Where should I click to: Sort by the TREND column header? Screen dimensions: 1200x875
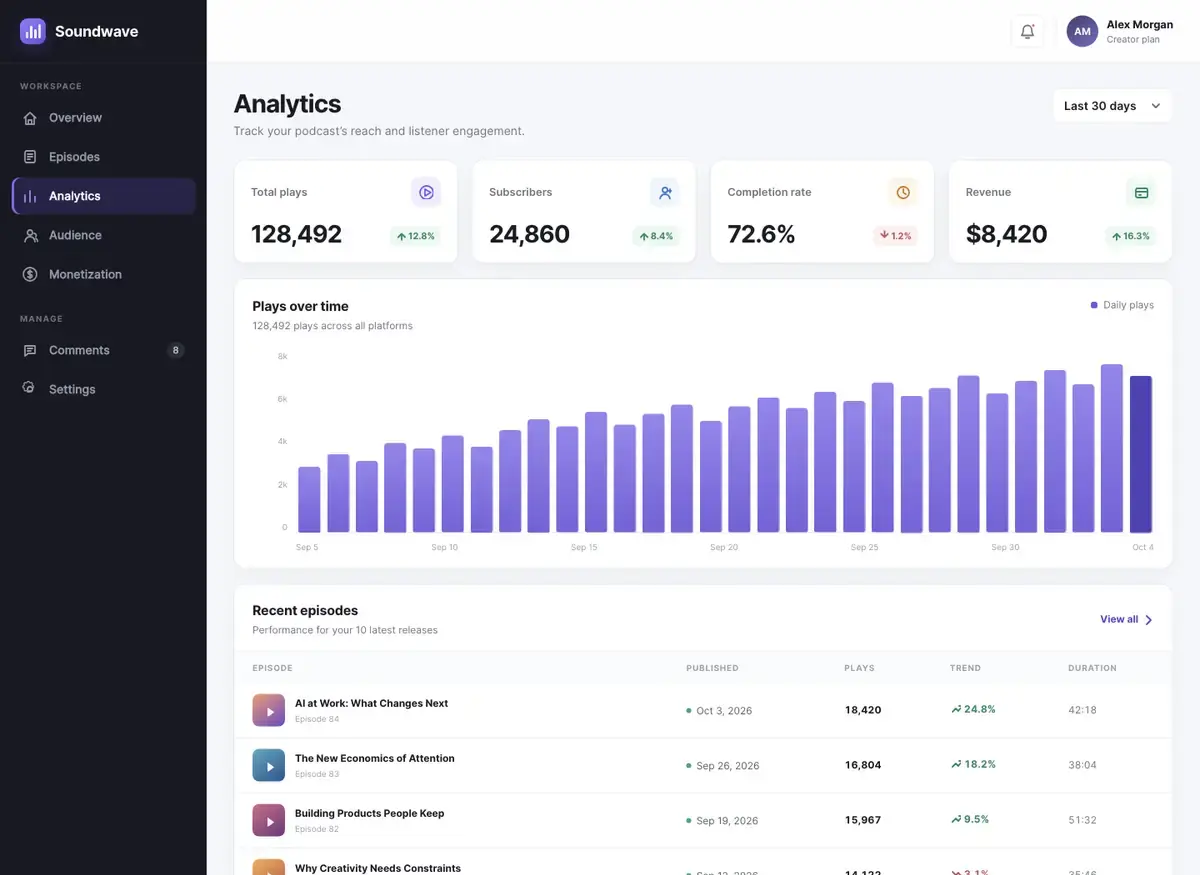click(965, 668)
